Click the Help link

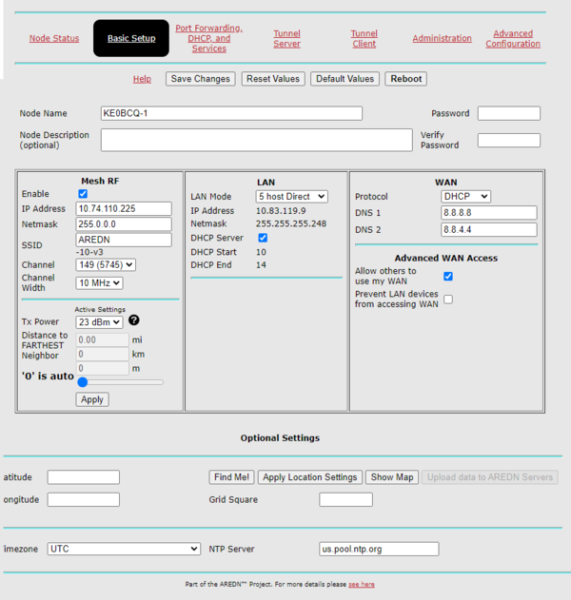(x=142, y=79)
